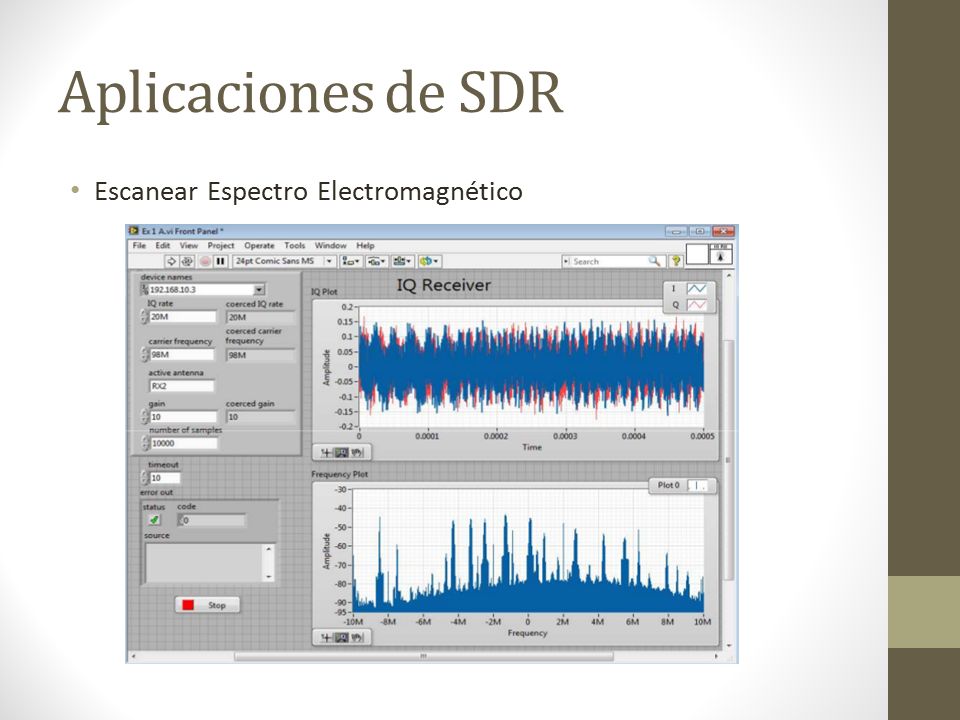Screen dimensions: 960x720
Task: Click the error code field
Action: 212,520
